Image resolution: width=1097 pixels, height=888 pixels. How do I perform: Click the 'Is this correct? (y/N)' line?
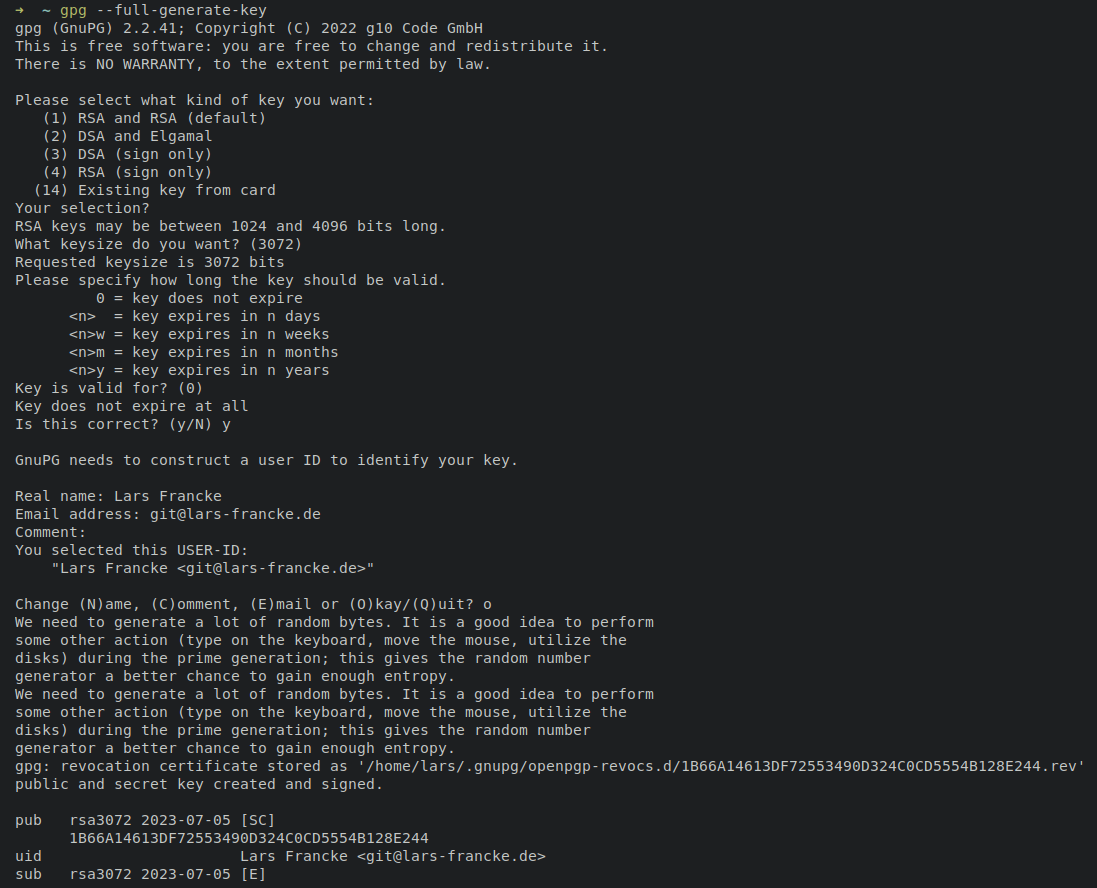(x=123, y=425)
